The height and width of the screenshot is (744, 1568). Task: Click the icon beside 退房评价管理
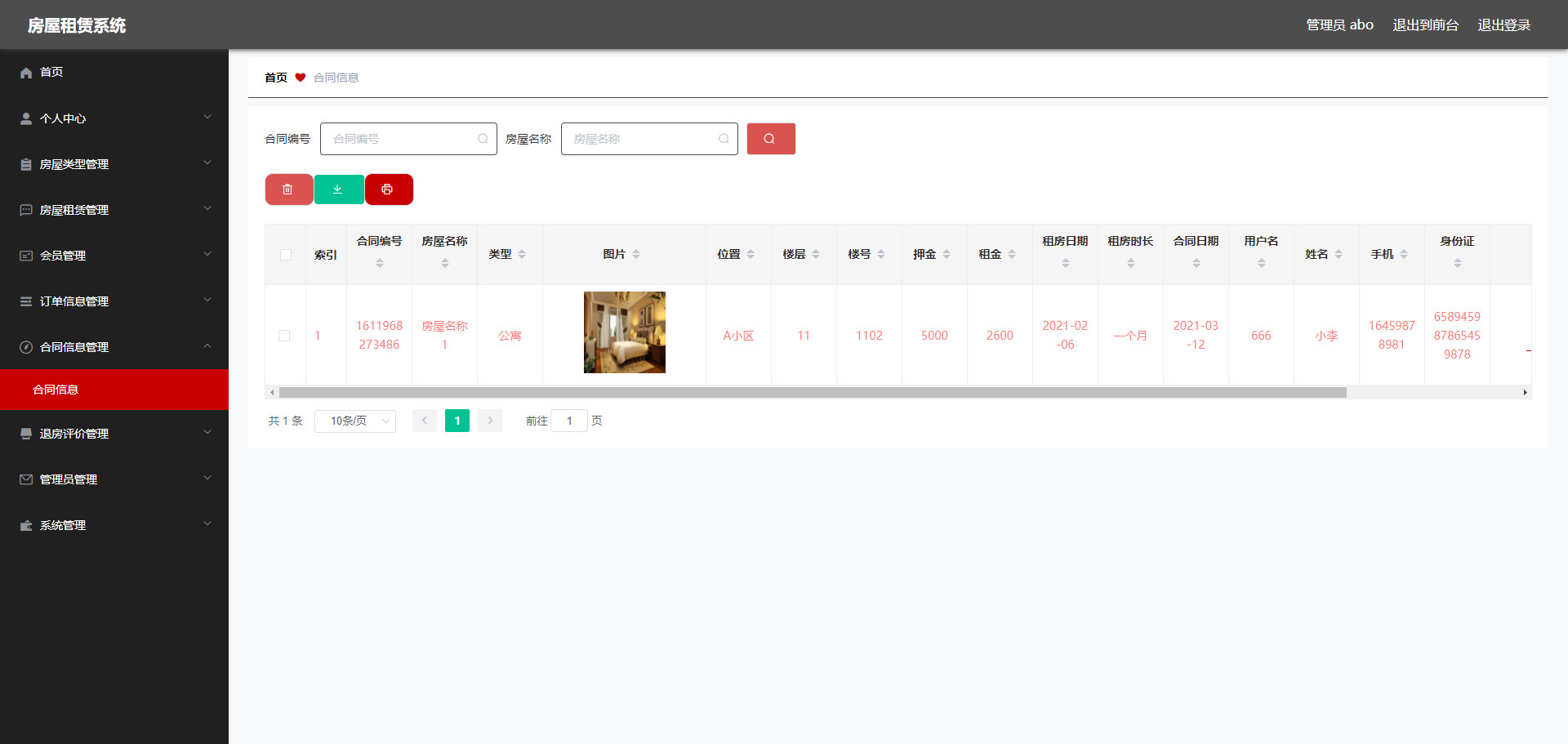pyautogui.click(x=26, y=434)
